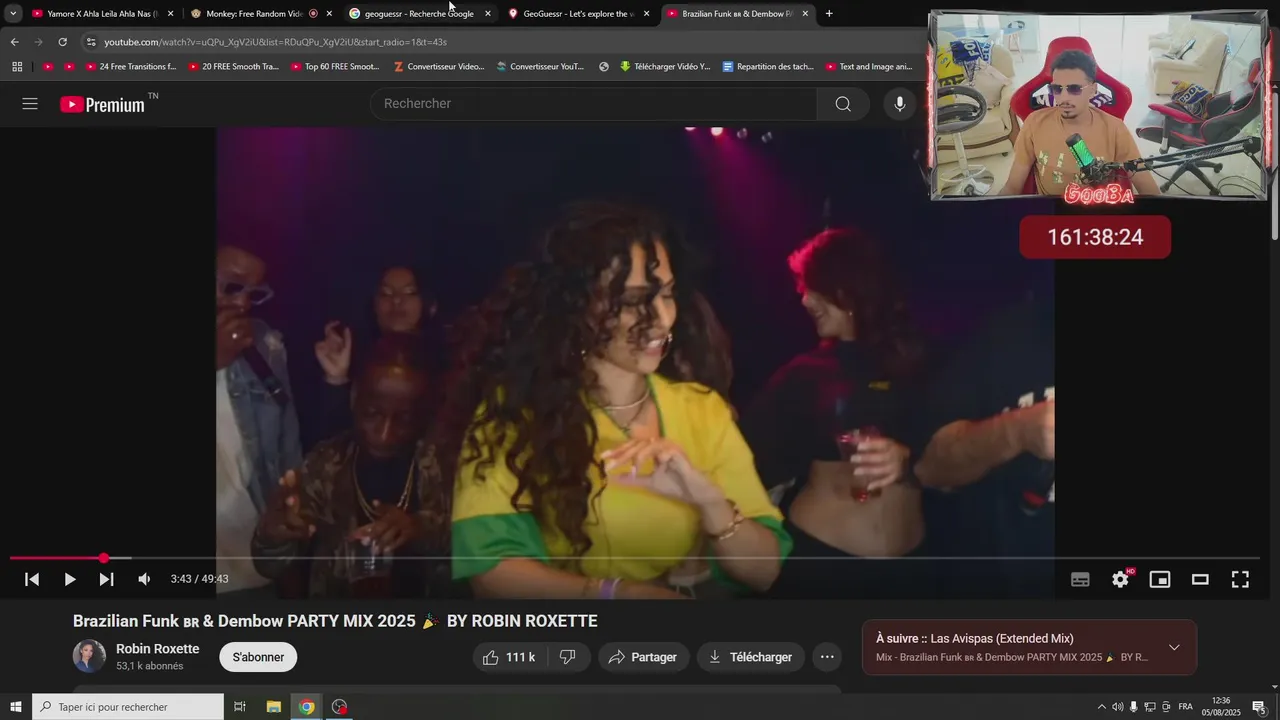Go back to previous page
The image size is (1280, 720).
coord(14,42)
